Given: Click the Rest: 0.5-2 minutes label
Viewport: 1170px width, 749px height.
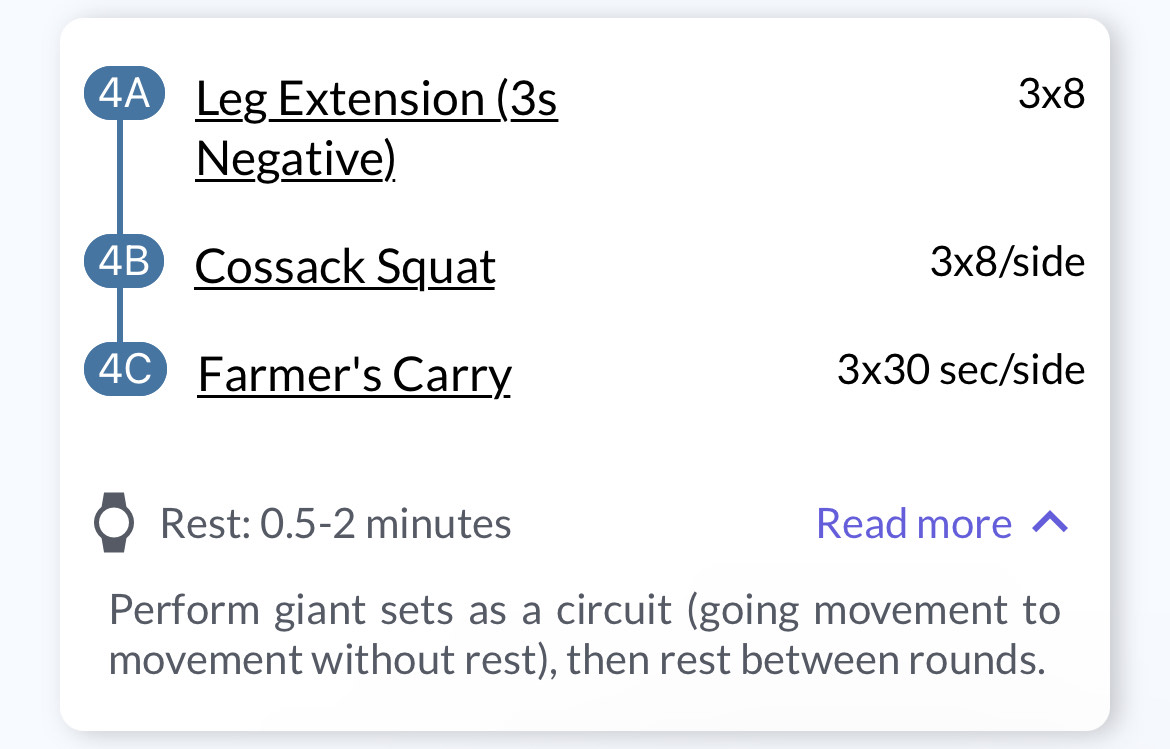Looking at the screenshot, I should [336, 523].
